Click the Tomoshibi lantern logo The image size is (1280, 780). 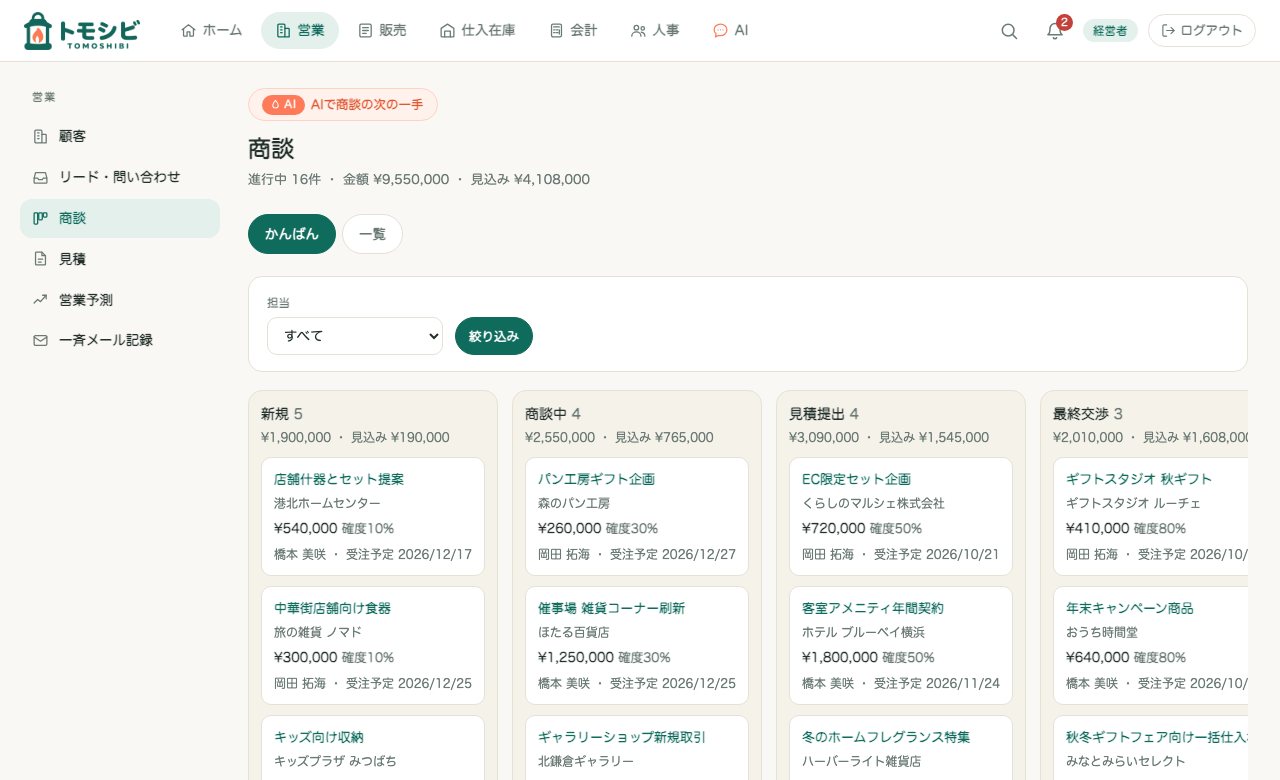tap(81, 31)
